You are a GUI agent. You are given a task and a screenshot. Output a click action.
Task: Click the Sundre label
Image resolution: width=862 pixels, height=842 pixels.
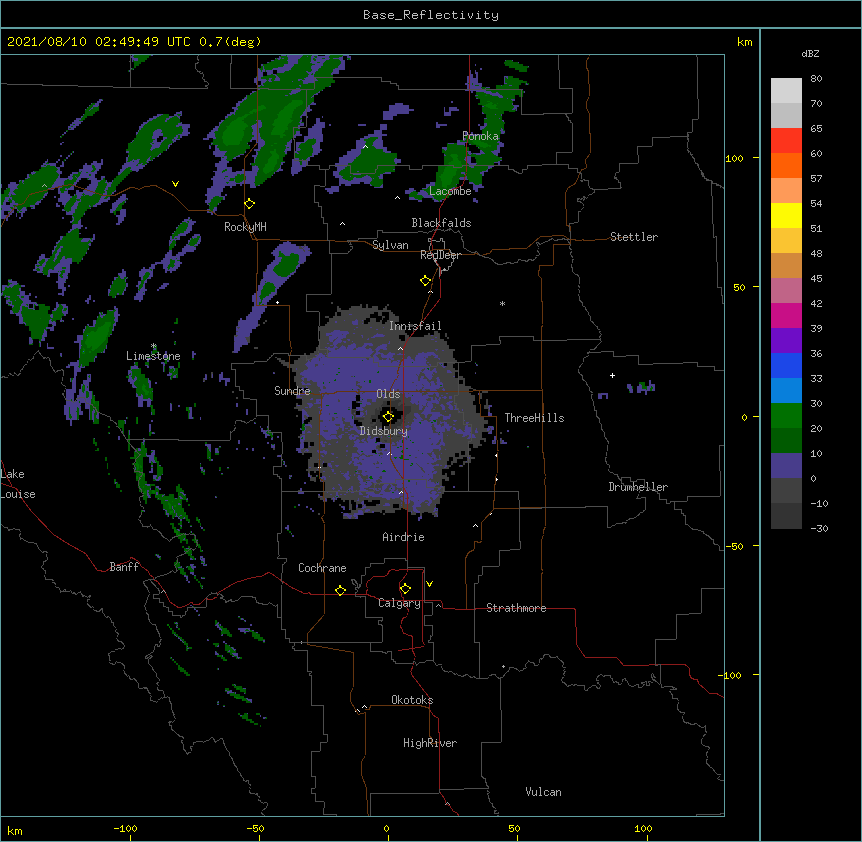click(x=292, y=391)
